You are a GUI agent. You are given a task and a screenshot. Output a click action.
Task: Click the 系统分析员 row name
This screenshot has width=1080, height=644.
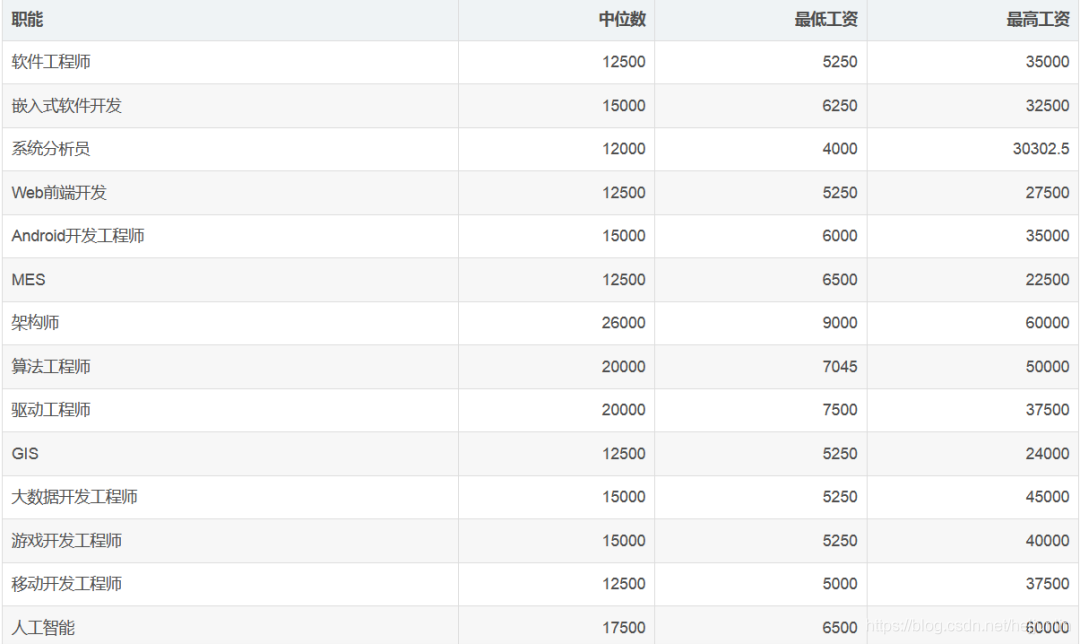pos(51,149)
